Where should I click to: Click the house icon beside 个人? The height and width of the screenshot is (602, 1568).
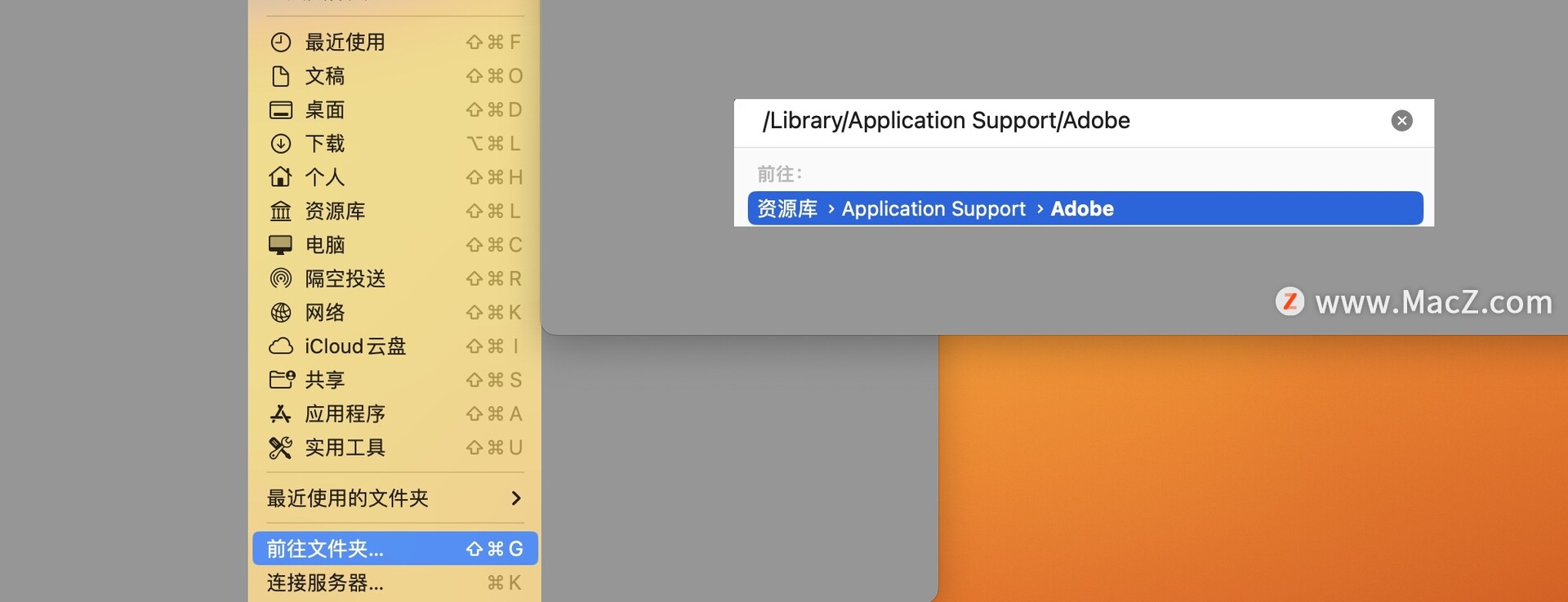pyautogui.click(x=280, y=177)
